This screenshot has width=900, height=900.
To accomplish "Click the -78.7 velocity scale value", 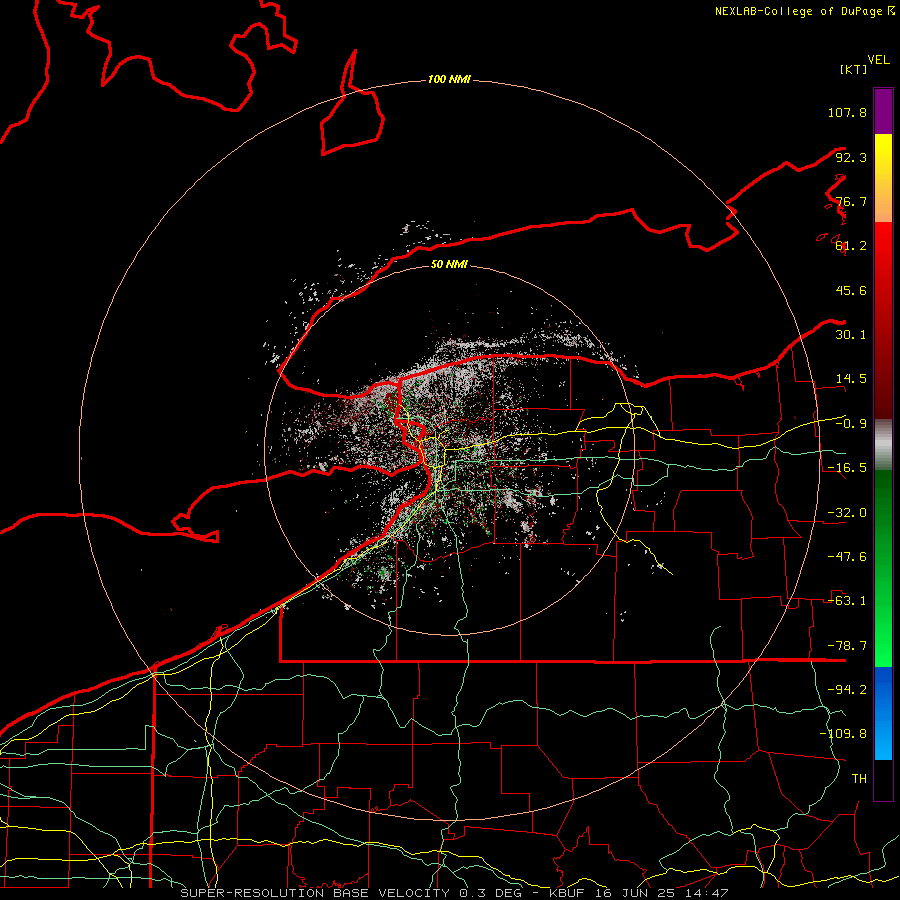I will tap(847, 646).
